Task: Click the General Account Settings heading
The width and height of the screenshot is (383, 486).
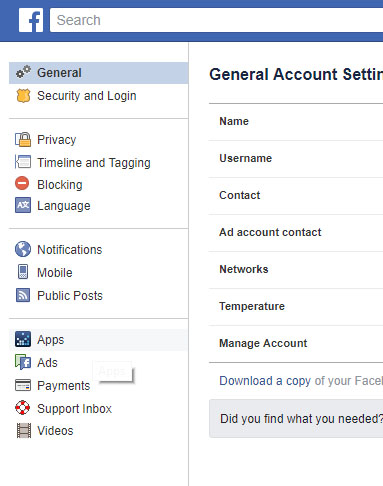Action: [296, 74]
